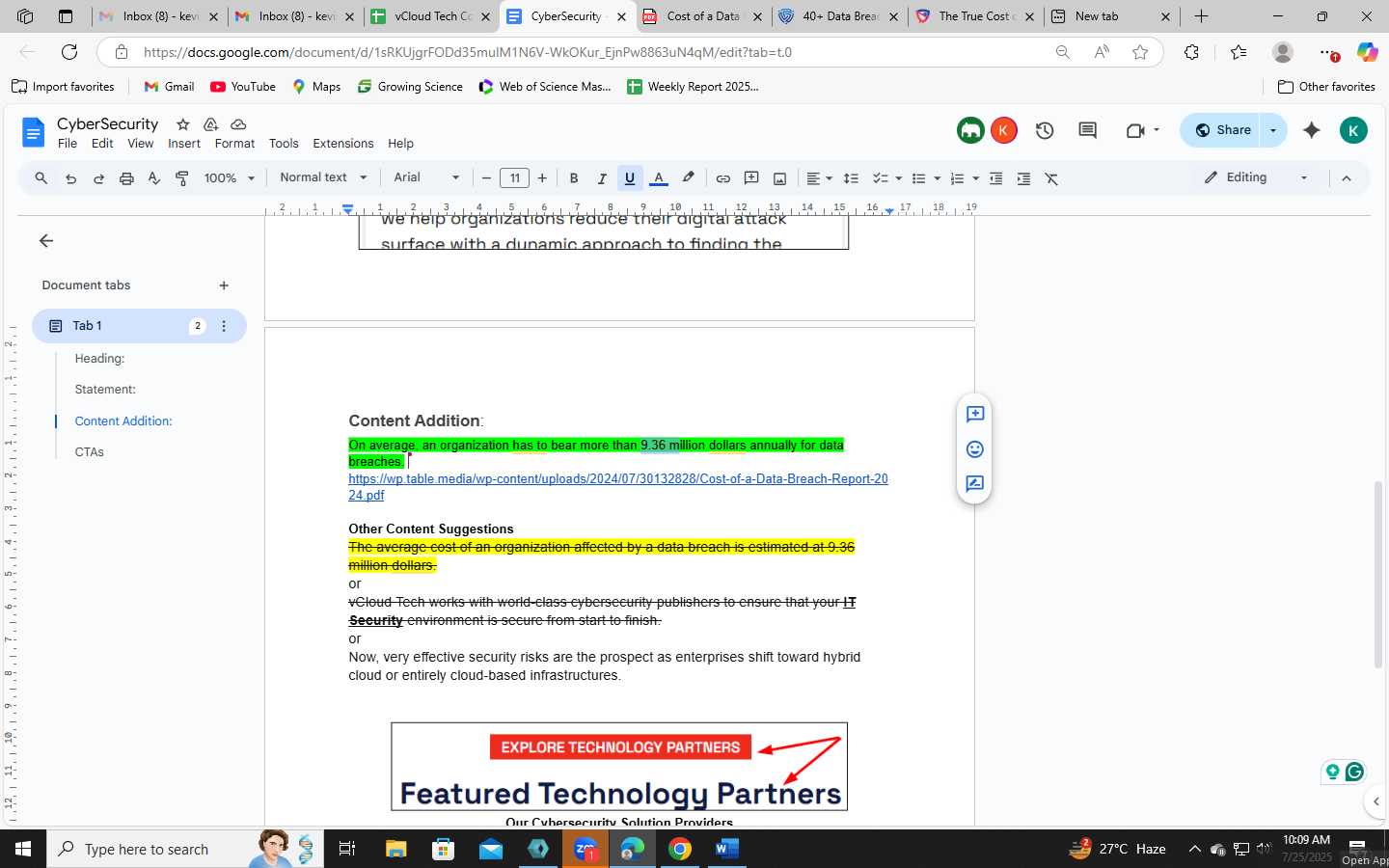The width and height of the screenshot is (1389, 868).
Task: Start a call with the camera icon
Action: 1135,130
